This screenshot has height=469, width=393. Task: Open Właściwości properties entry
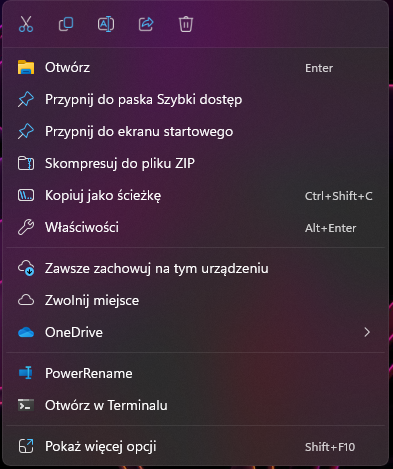click(x=195, y=228)
